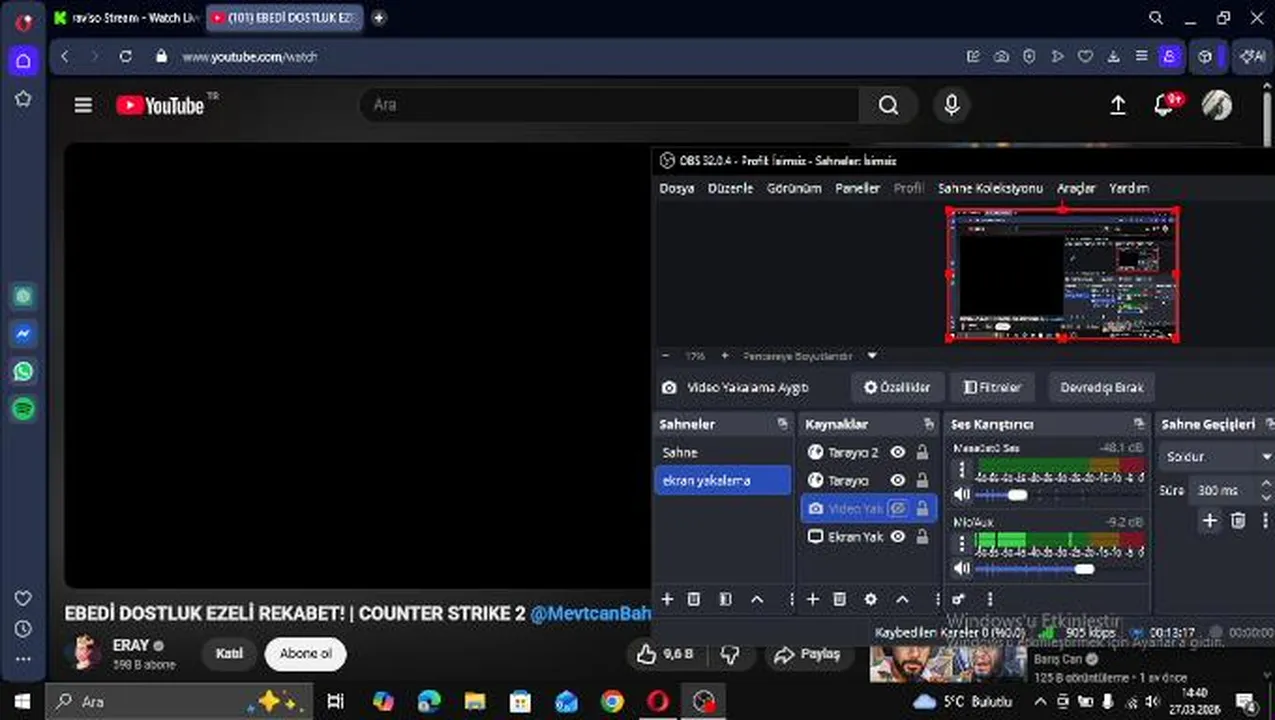Click the Abone ol subscribe button
1275x720 pixels.
point(305,654)
